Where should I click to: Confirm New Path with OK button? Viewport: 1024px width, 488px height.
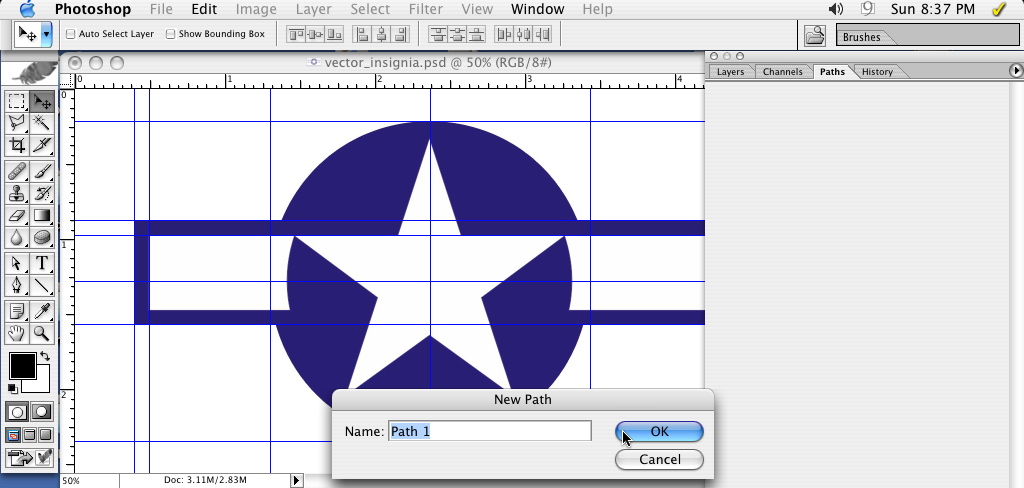659,431
